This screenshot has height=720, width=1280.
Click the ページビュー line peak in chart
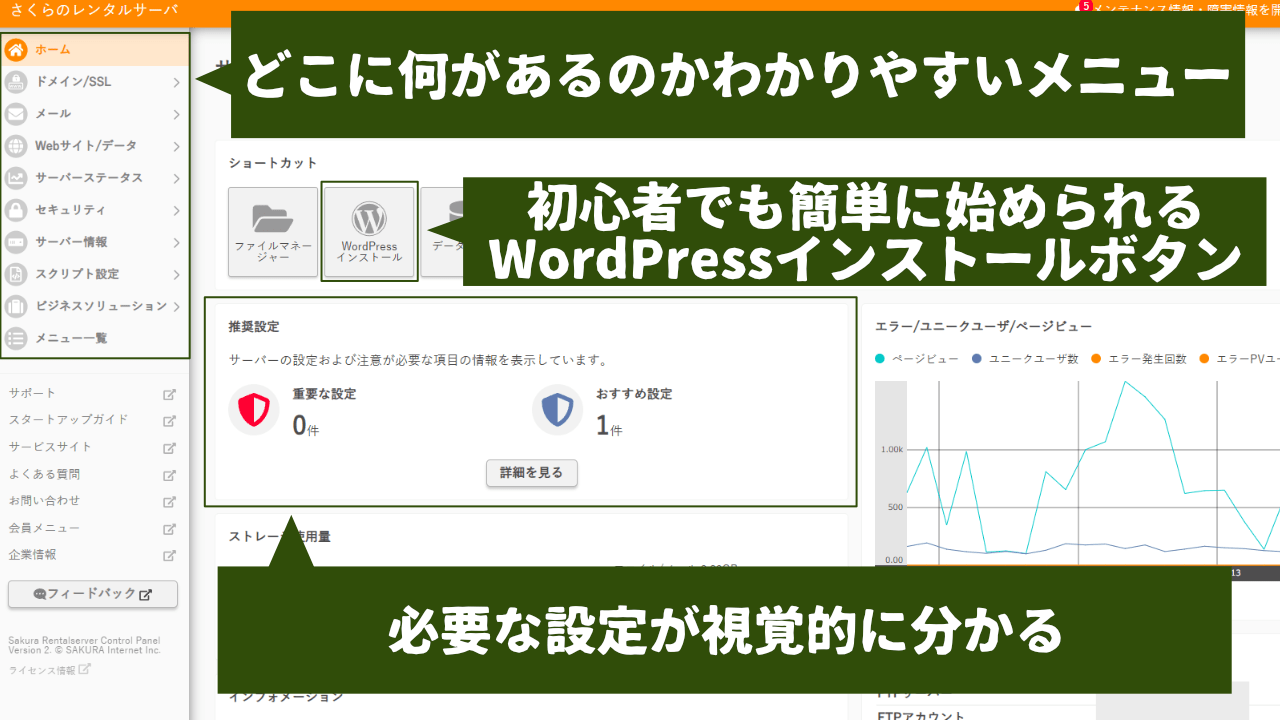[x=1126, y=381]
